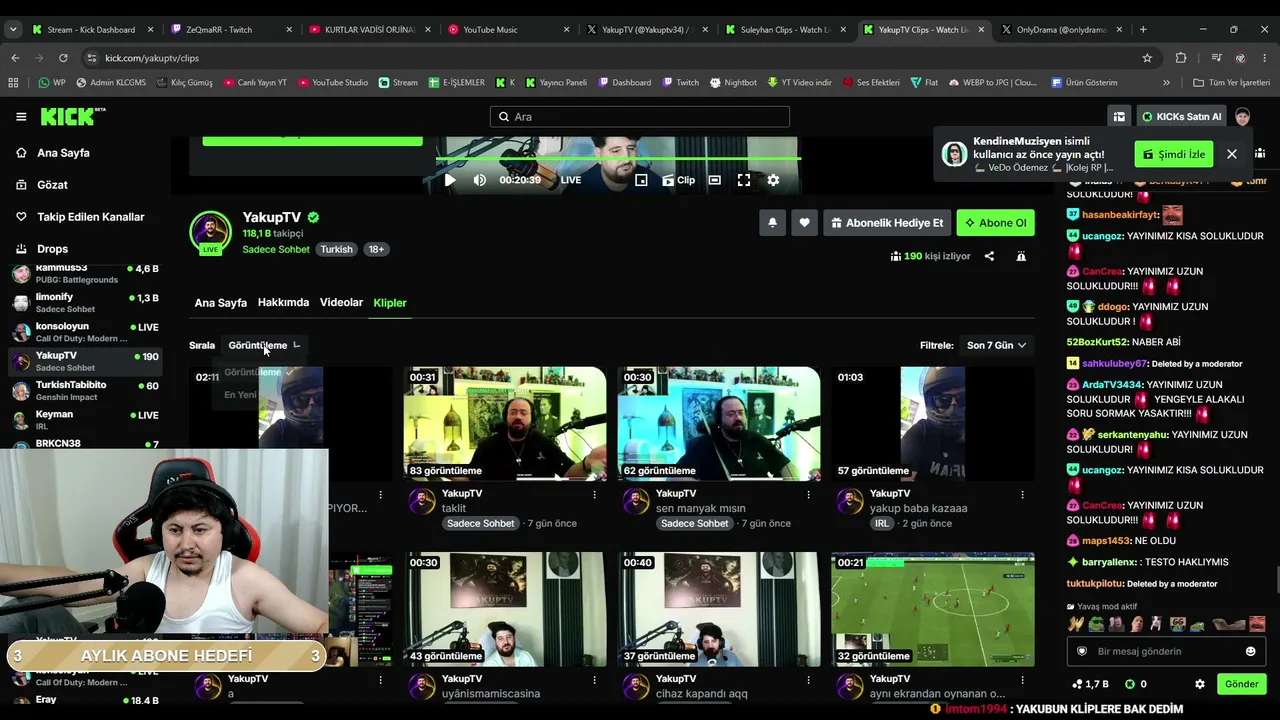Open options for 'aynı ekrandan oynanan' clip
Image resolution: width=1280 pixels, height=720 pixels.
[1022, 680]
